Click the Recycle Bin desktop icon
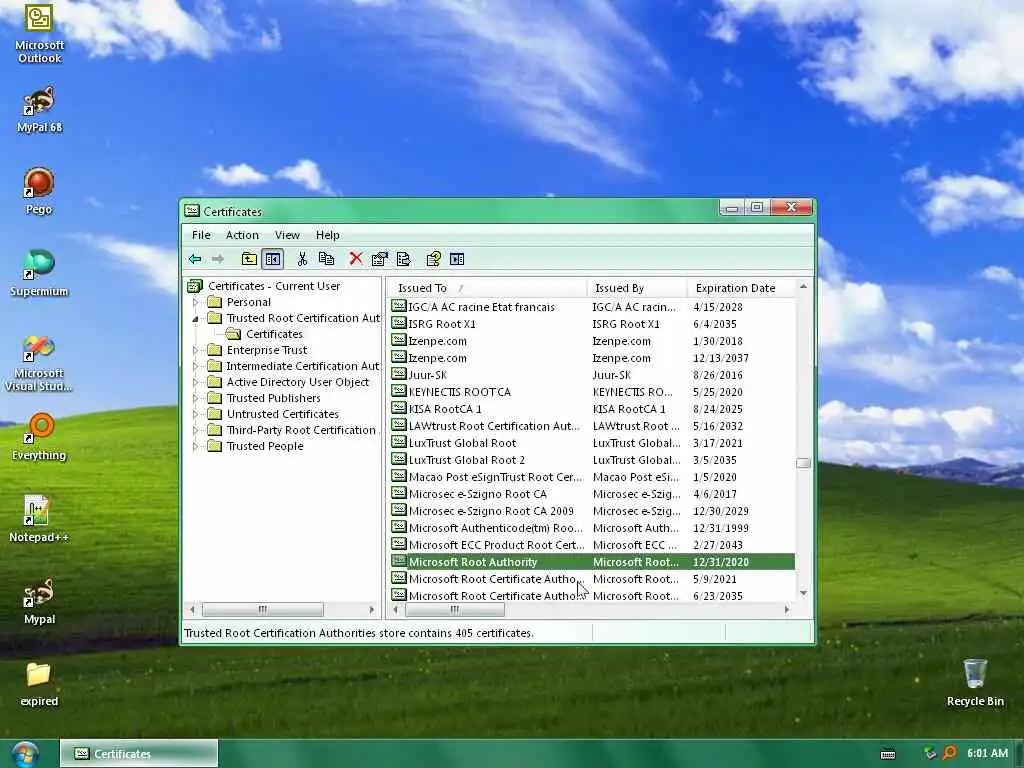 (x=975, y=683)
